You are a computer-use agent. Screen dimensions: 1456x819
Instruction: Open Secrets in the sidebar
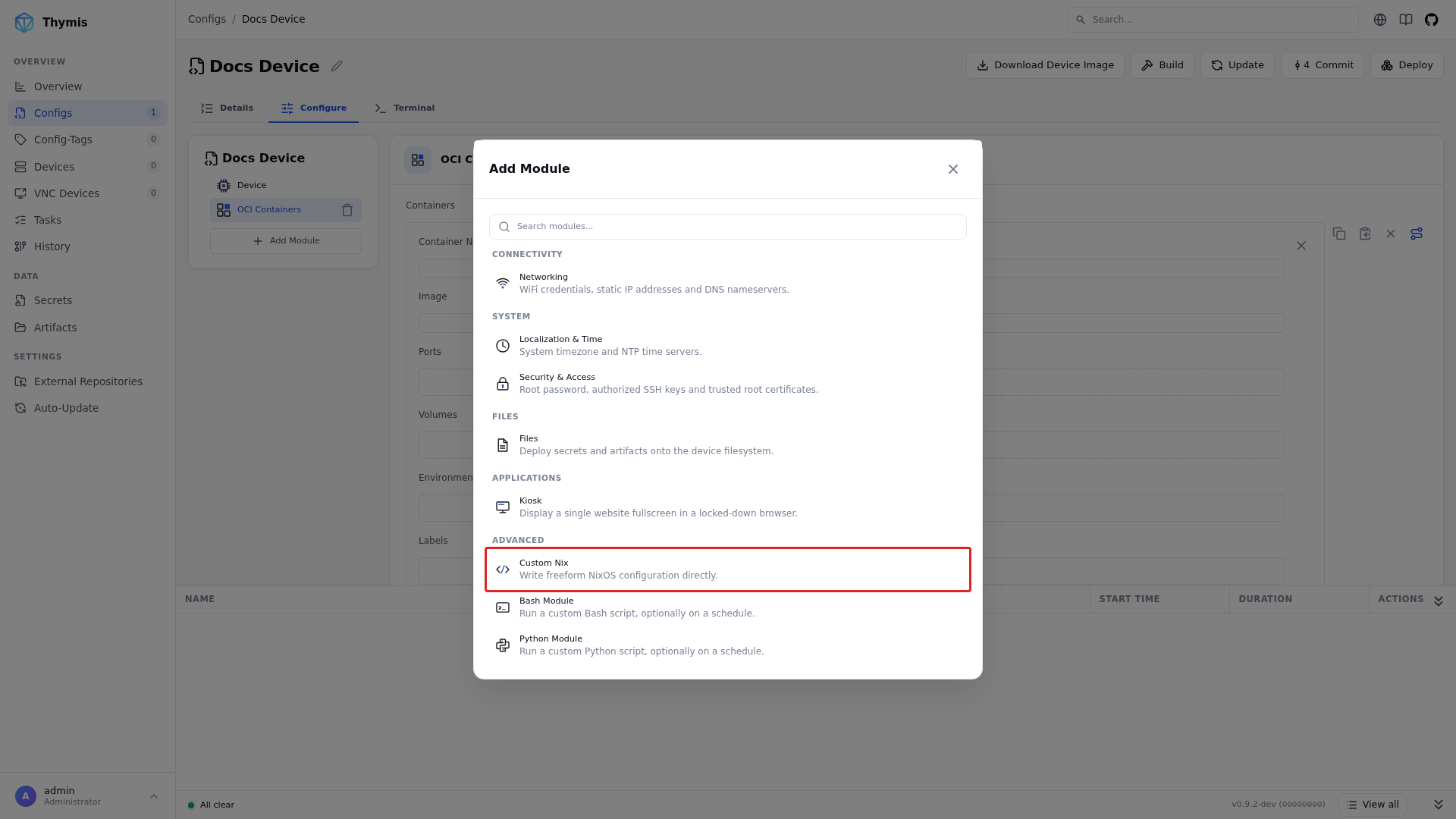tap(87, 300)
